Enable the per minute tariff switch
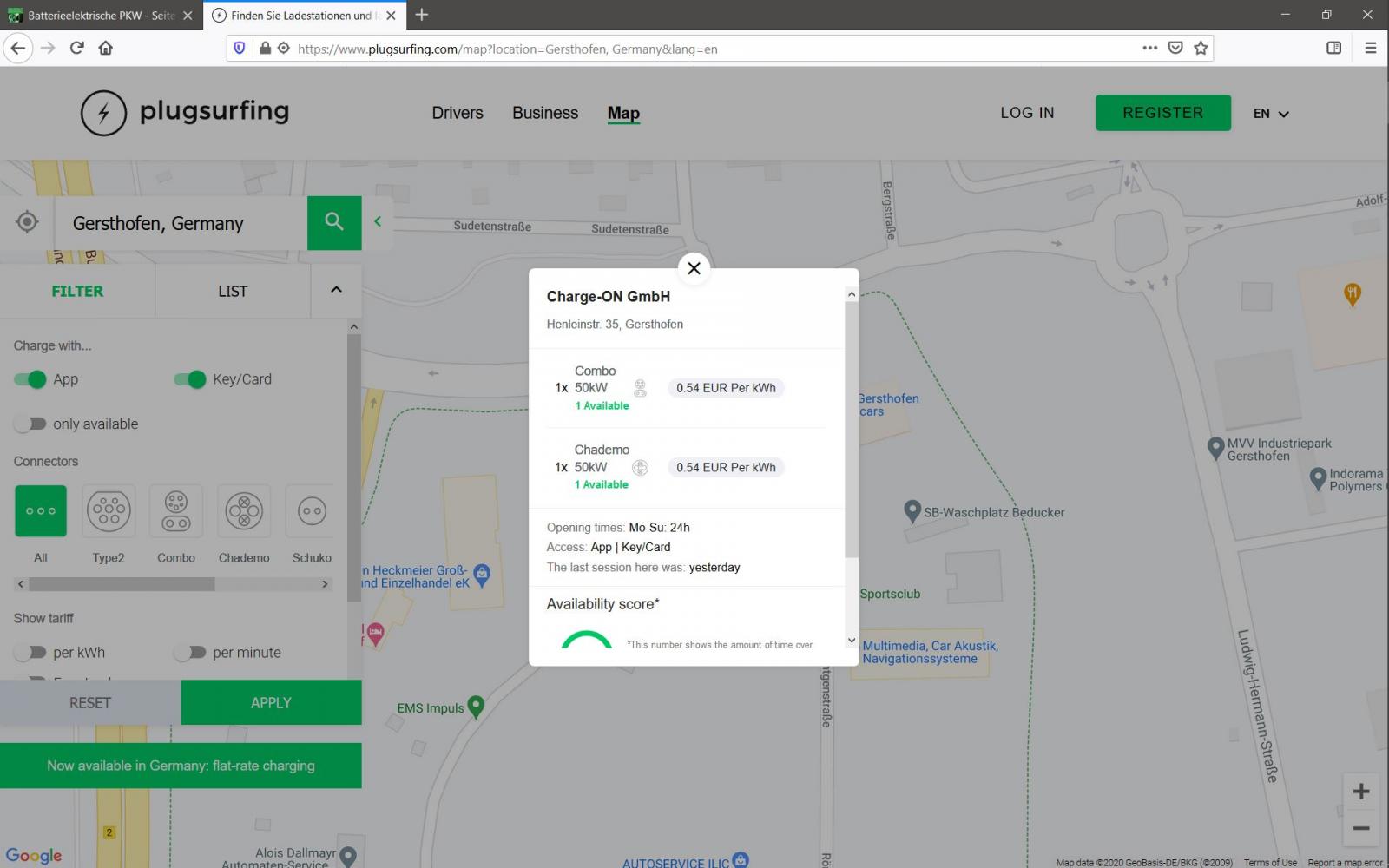The height and width of the screenshot is (868, 1389). (190, 652)
